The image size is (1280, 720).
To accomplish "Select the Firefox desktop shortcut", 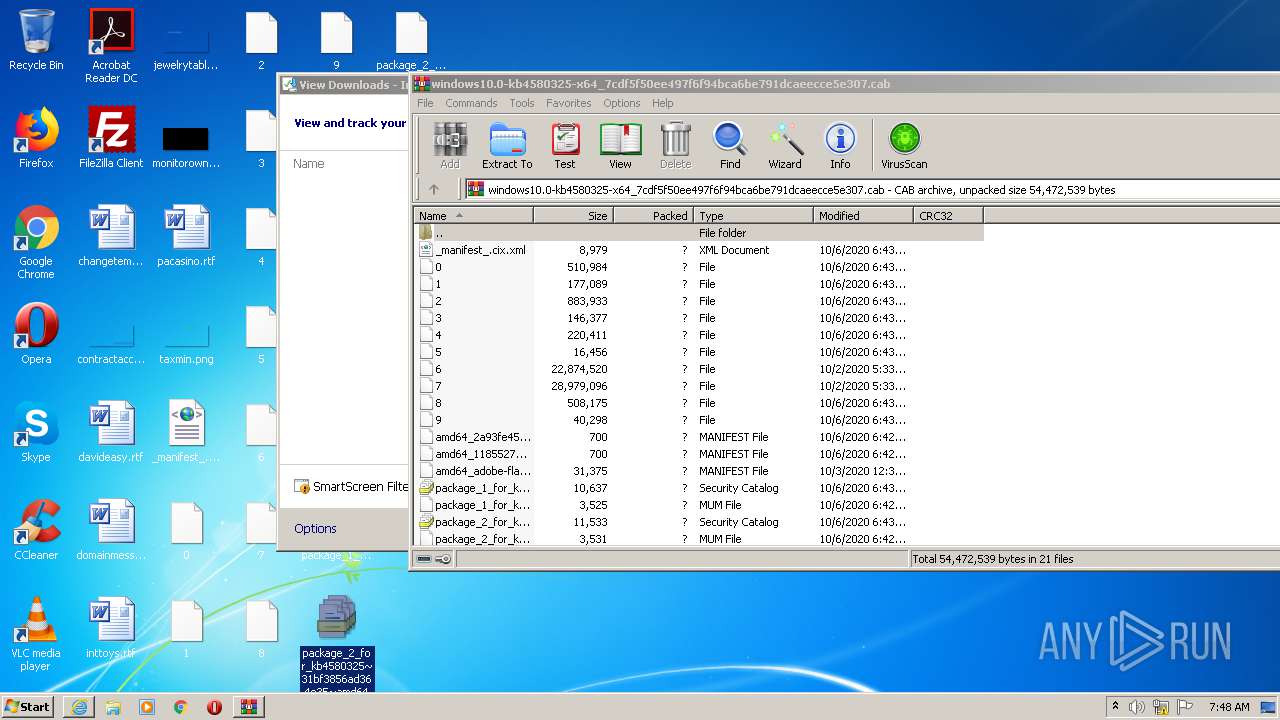I will 36,138.
